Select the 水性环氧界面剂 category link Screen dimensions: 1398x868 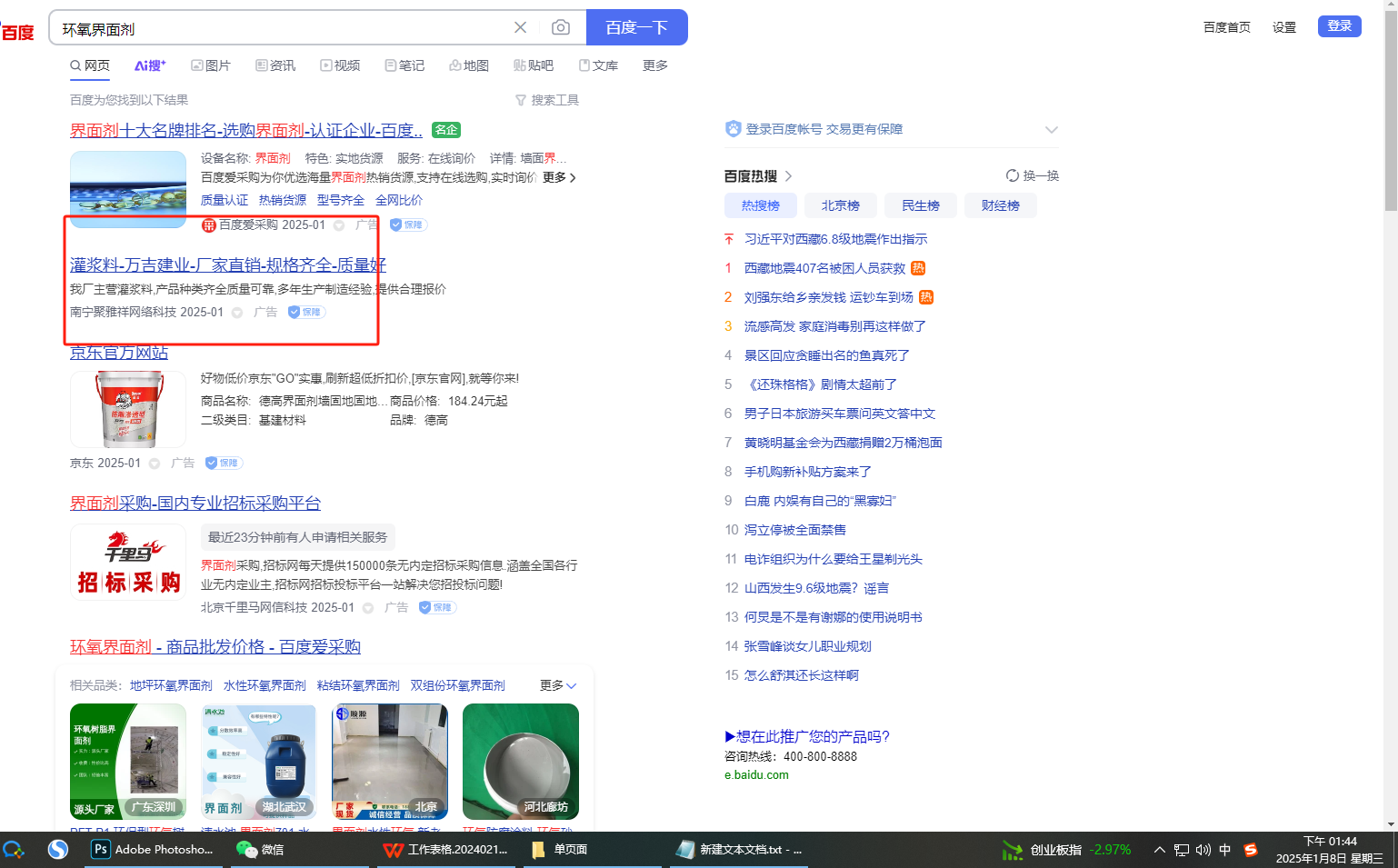[x=265, y=685]
